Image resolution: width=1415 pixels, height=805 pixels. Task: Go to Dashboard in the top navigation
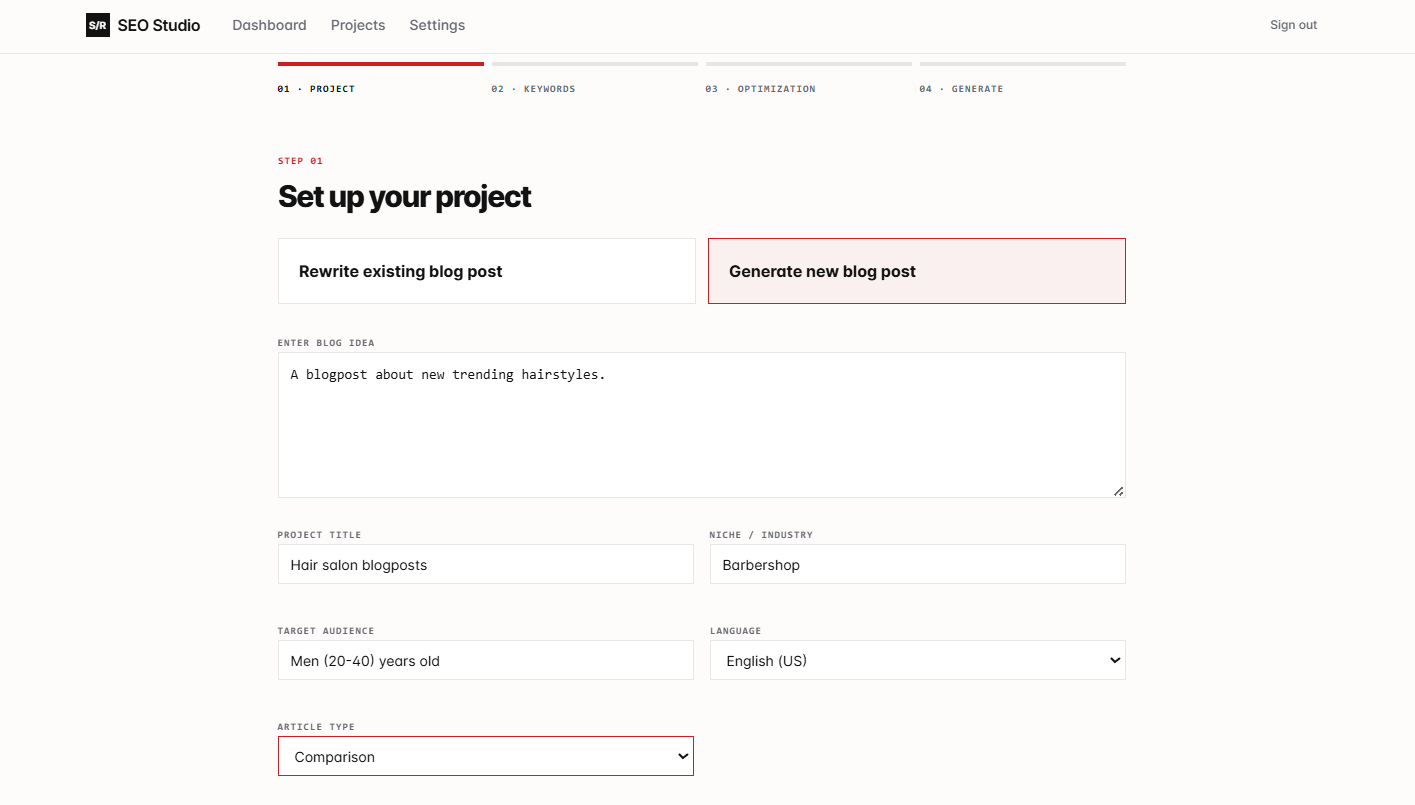pyautogui.click(x=269, y=25)
